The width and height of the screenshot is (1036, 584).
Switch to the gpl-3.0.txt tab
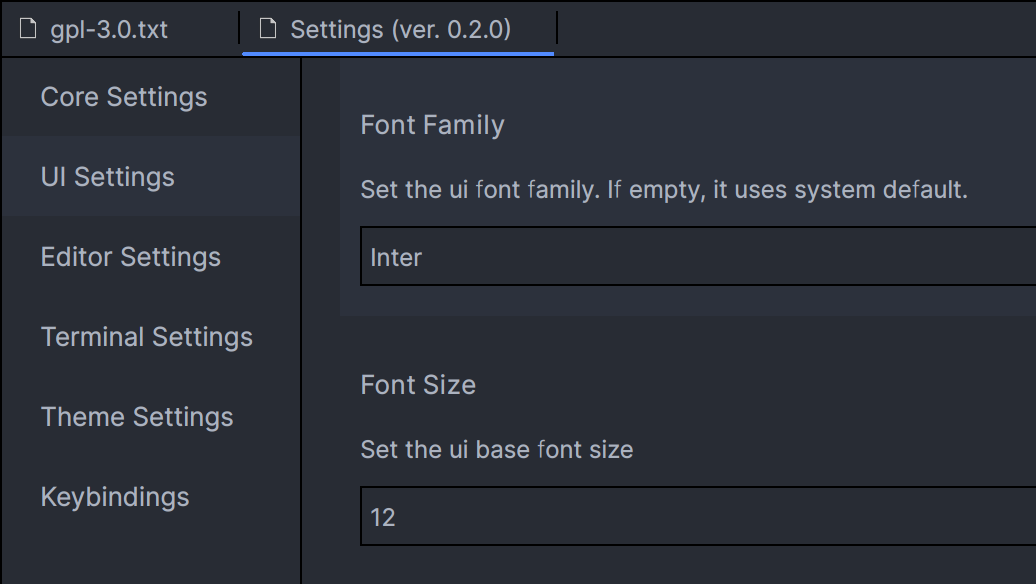point(105,29)
